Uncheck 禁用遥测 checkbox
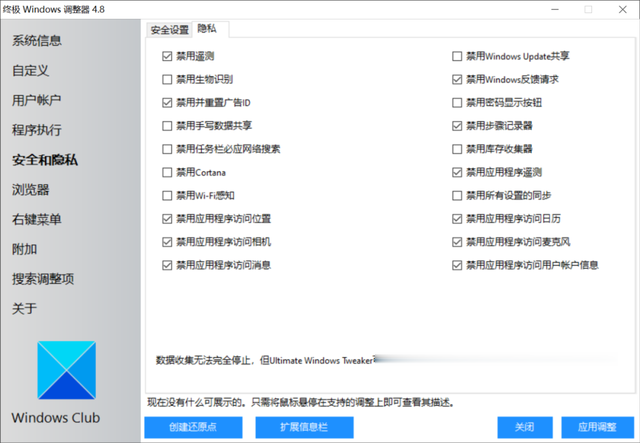The image size is (640, 443). pyautogui.click(x=167, y=56)
